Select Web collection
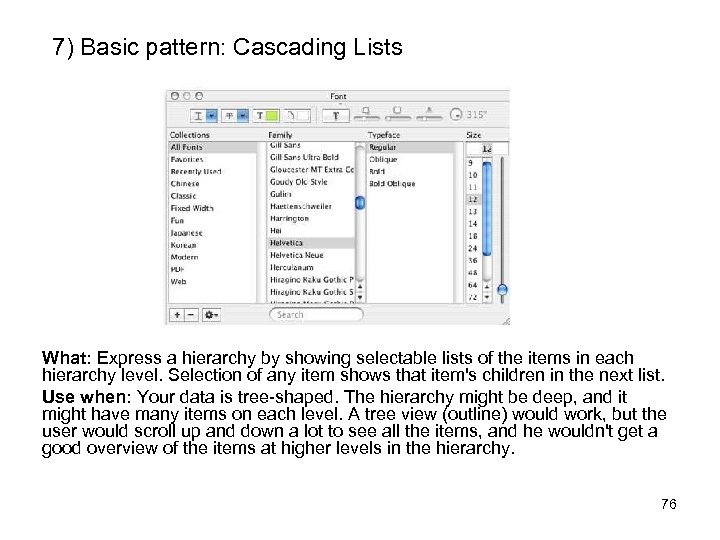 [213, 282]
